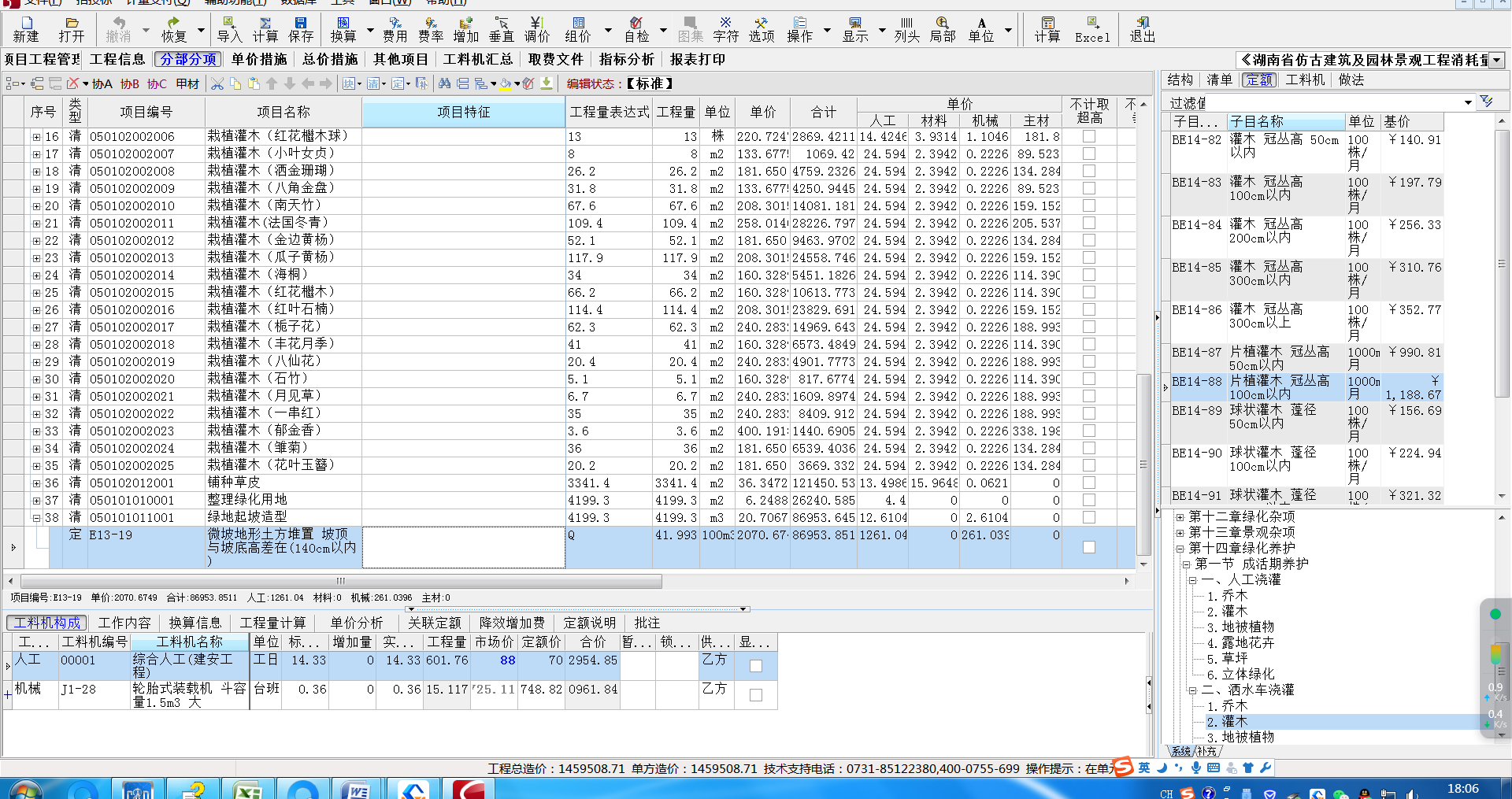Screen dimensions: 1512x799
Task: Run the 自检 self-check tool
Action: click(636, 29)
